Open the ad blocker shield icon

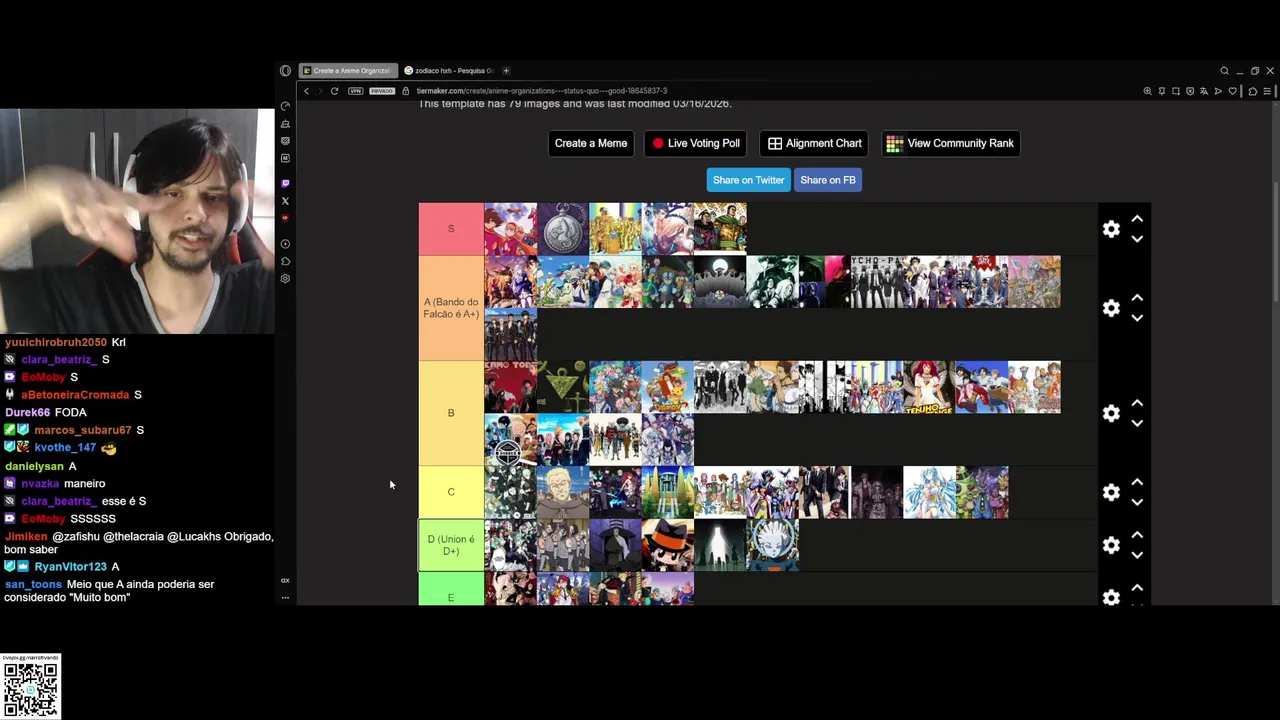click(1189, 91)
